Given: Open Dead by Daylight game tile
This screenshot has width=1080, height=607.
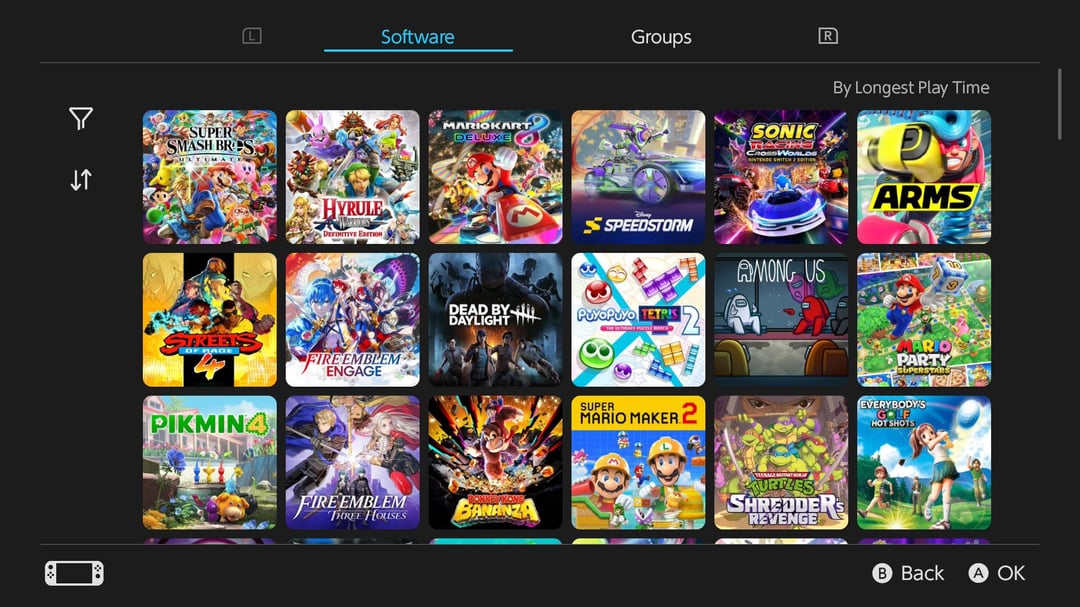Looking at the screenshot, I should point(495,320).
